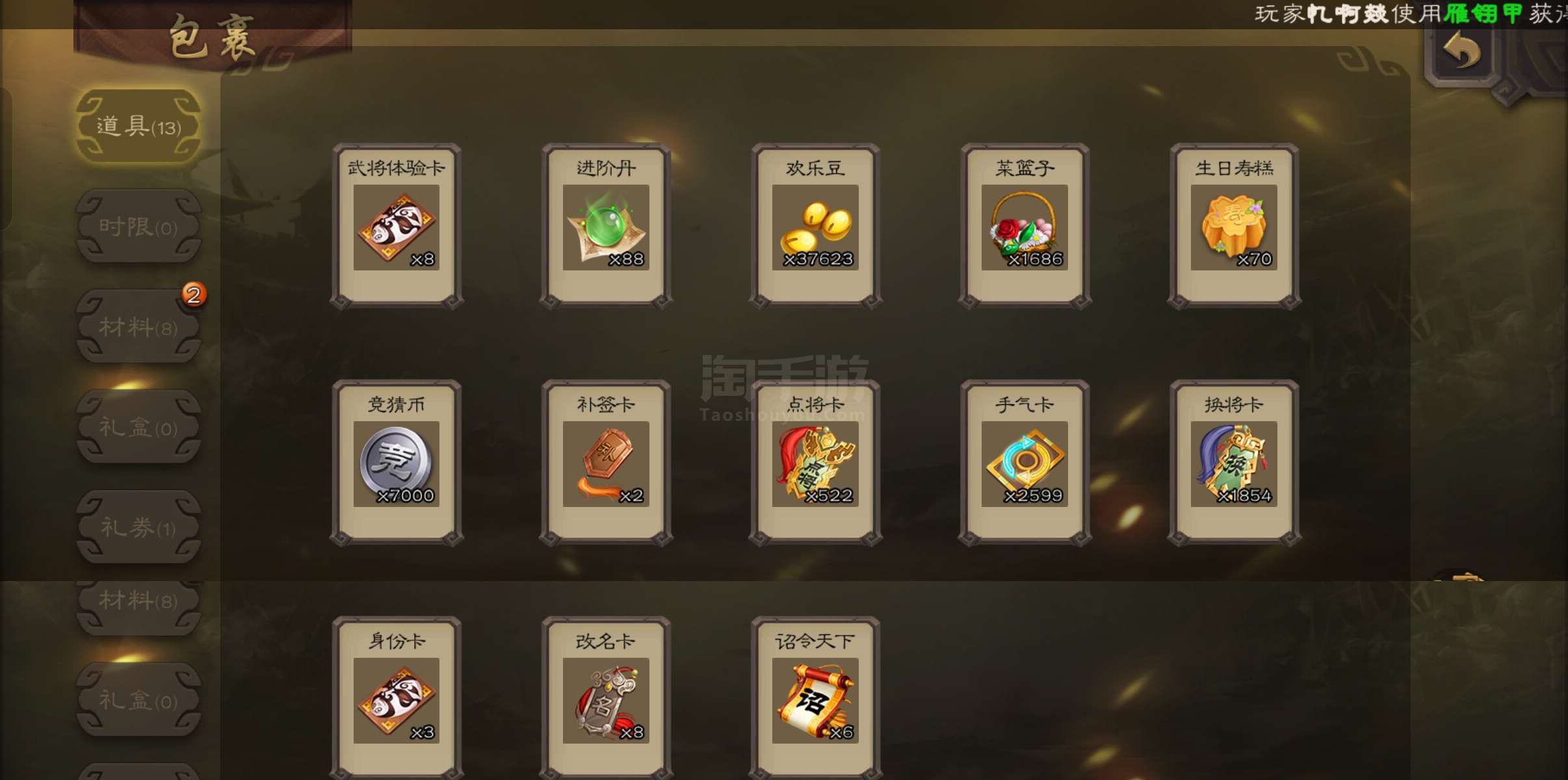Tap the red notification badge showing 2
The image size is (1568, 780).
click(x=193, y=294)
